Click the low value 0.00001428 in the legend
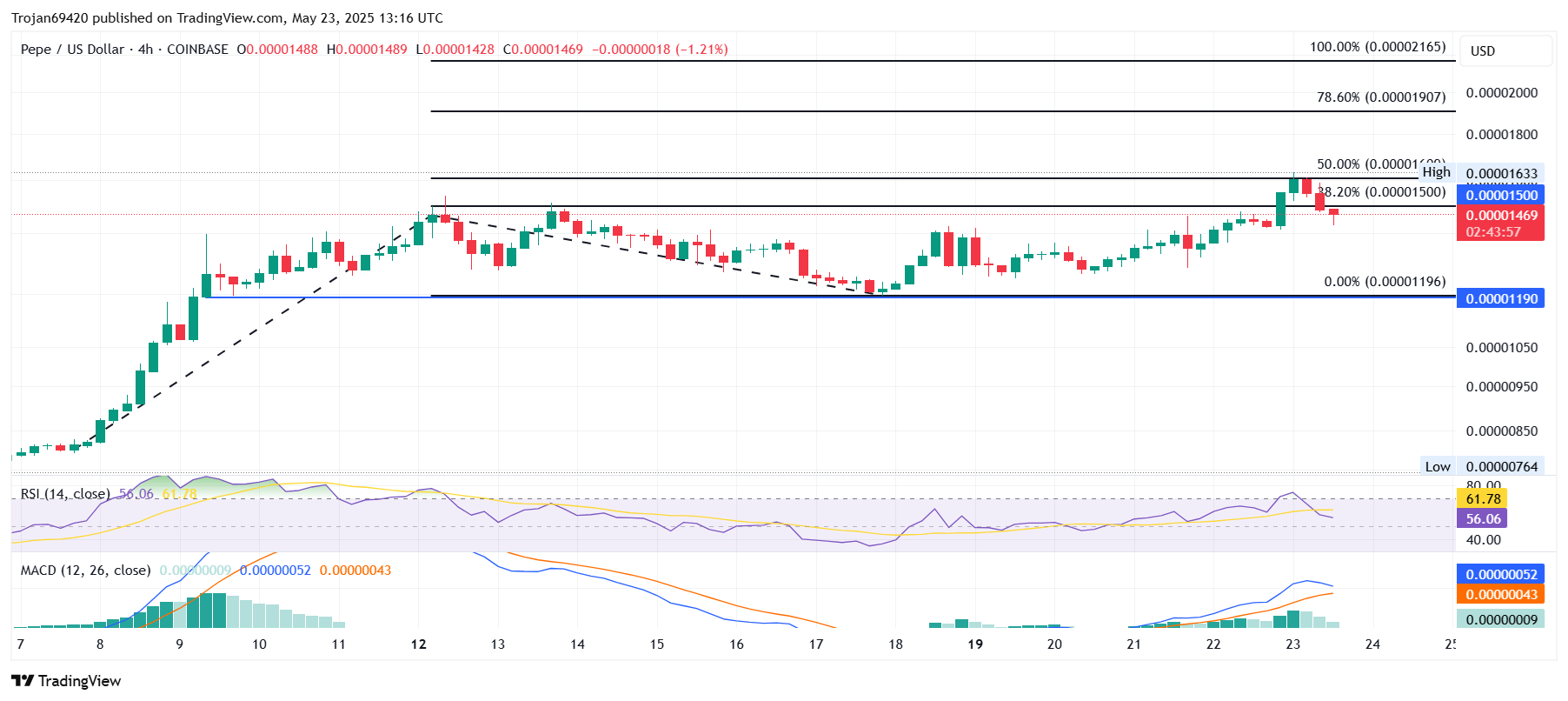Screen dimensions: 1568x701 click(x=458, y=50)
